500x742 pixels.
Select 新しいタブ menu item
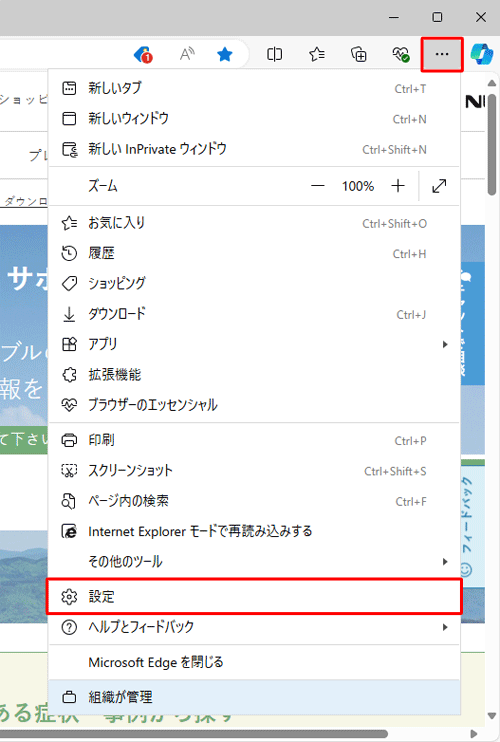[254, 88]
